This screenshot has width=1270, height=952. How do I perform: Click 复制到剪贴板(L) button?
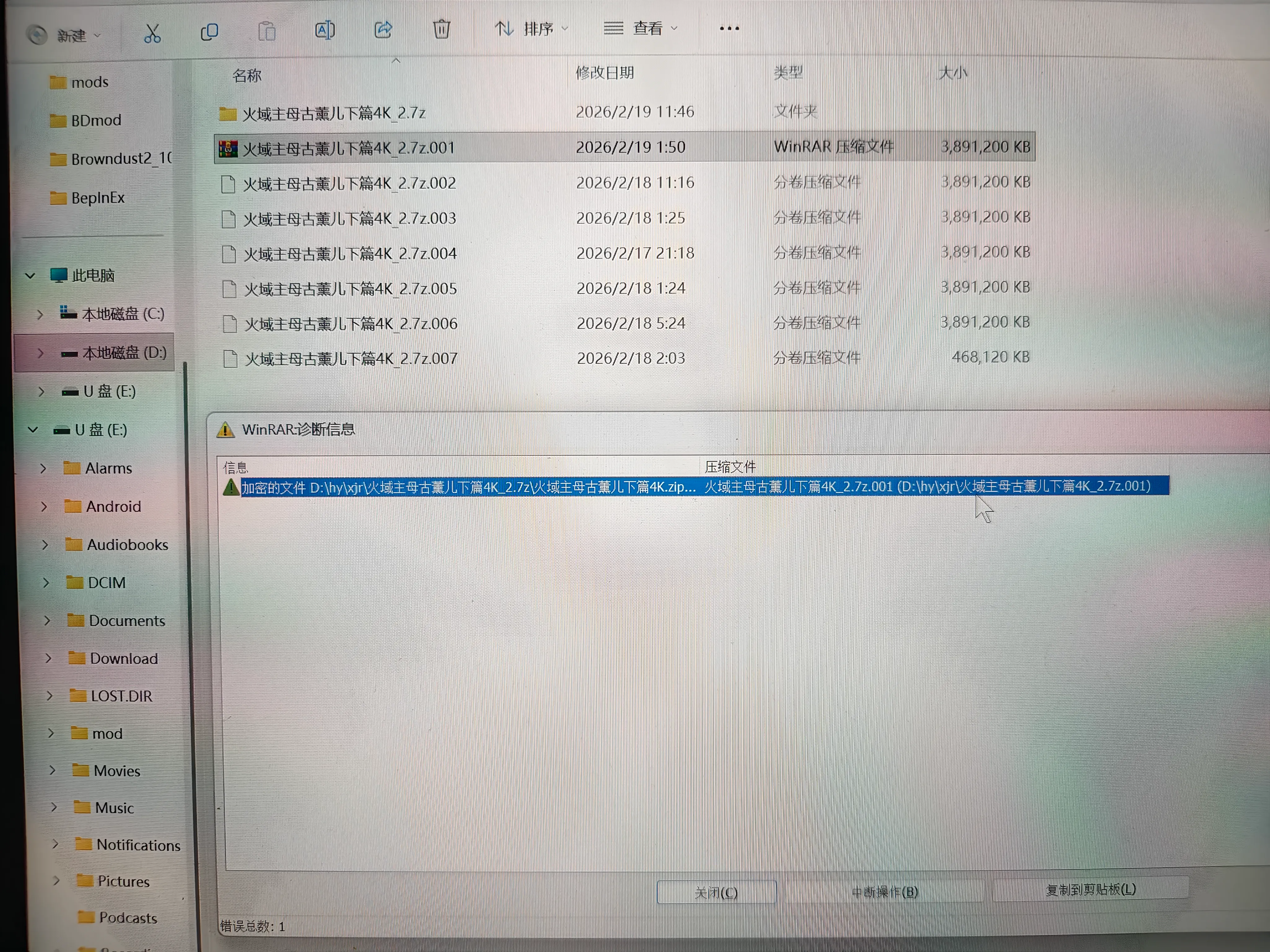[1090, 889]
